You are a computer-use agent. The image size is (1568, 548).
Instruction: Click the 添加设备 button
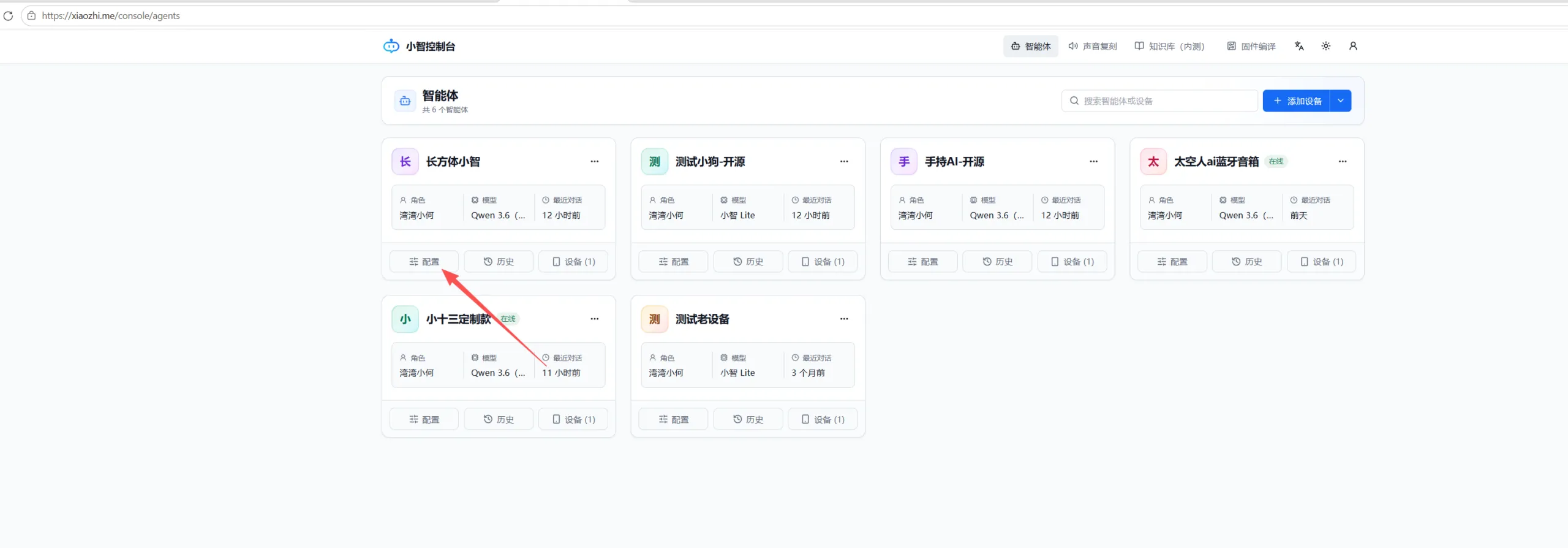coord(1297,101)
